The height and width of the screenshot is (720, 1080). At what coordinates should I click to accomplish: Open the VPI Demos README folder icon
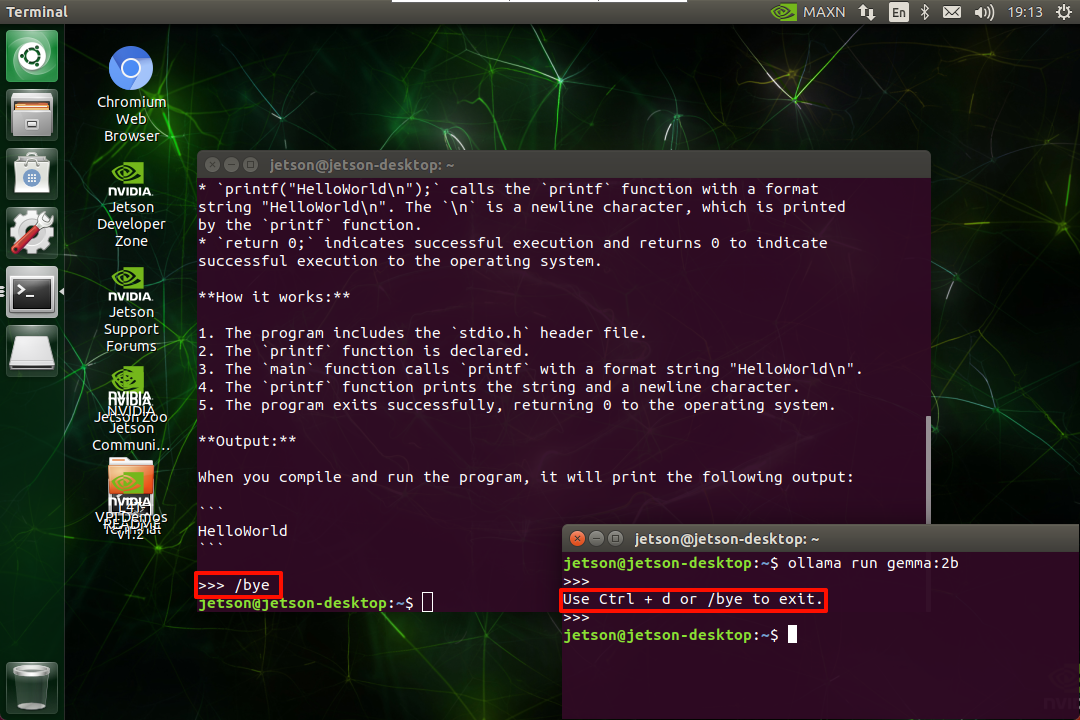pyautogui.click(x=131, y=497)
